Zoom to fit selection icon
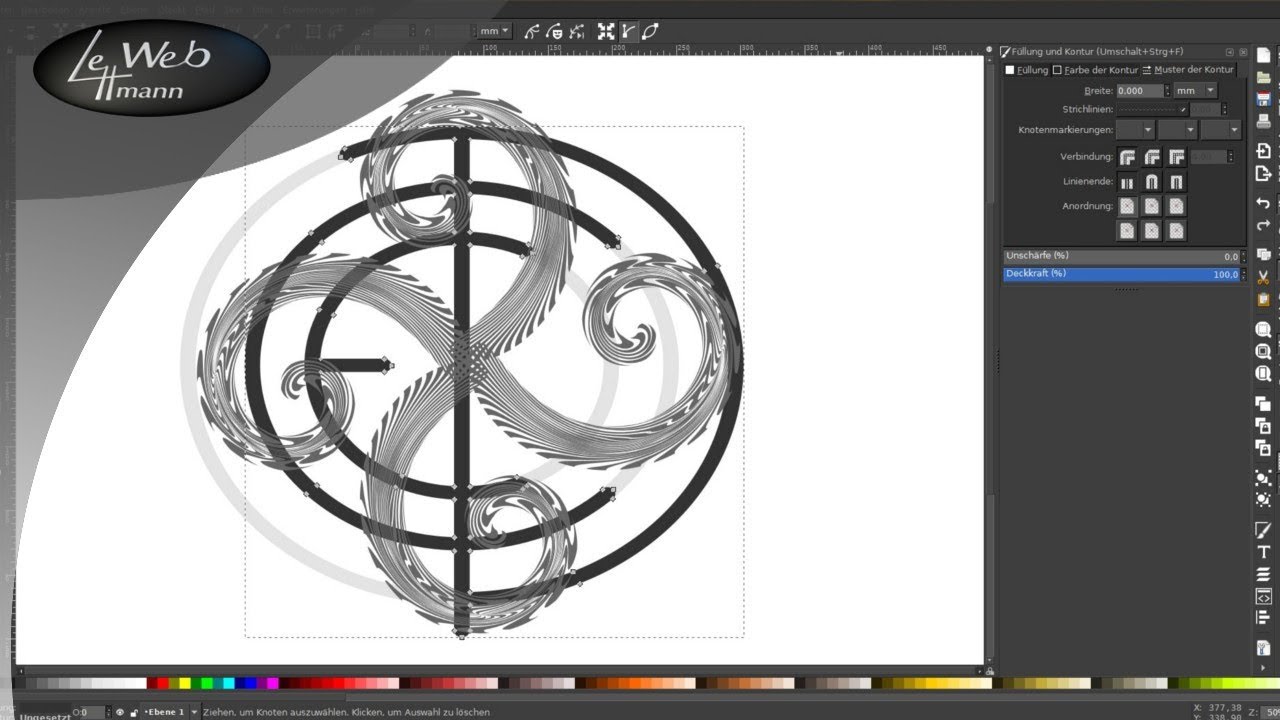Viewport: 1280px width, 720px height. [1263, 329]
